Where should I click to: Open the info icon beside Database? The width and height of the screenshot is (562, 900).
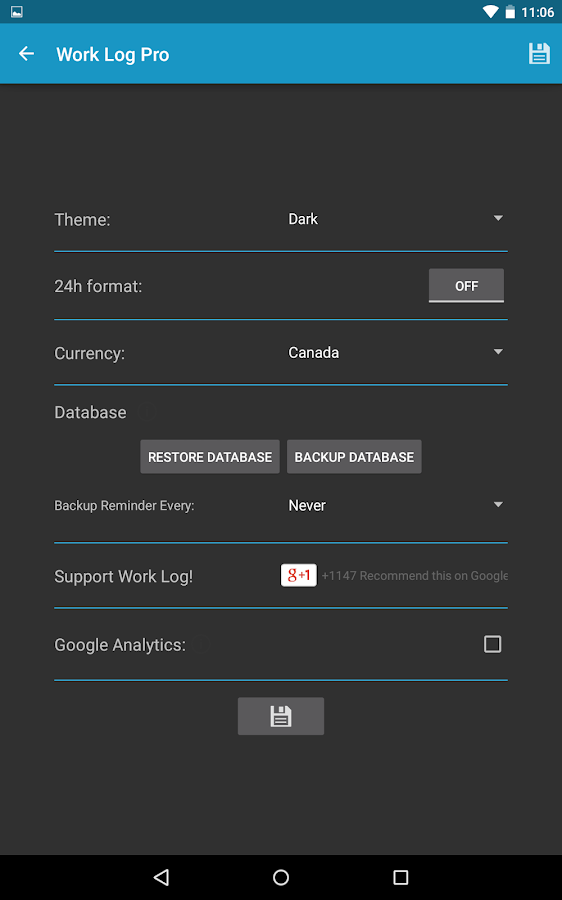[147, 412]
